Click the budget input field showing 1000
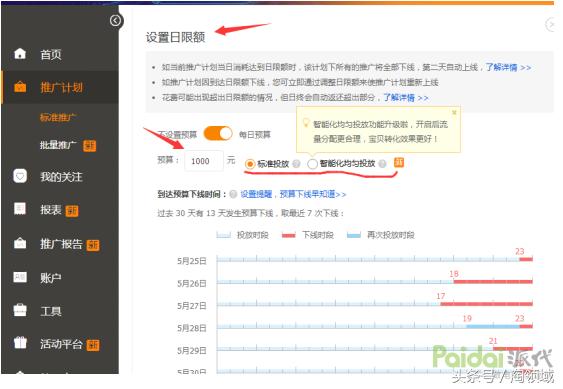563x389 pixels. point(204,161)
